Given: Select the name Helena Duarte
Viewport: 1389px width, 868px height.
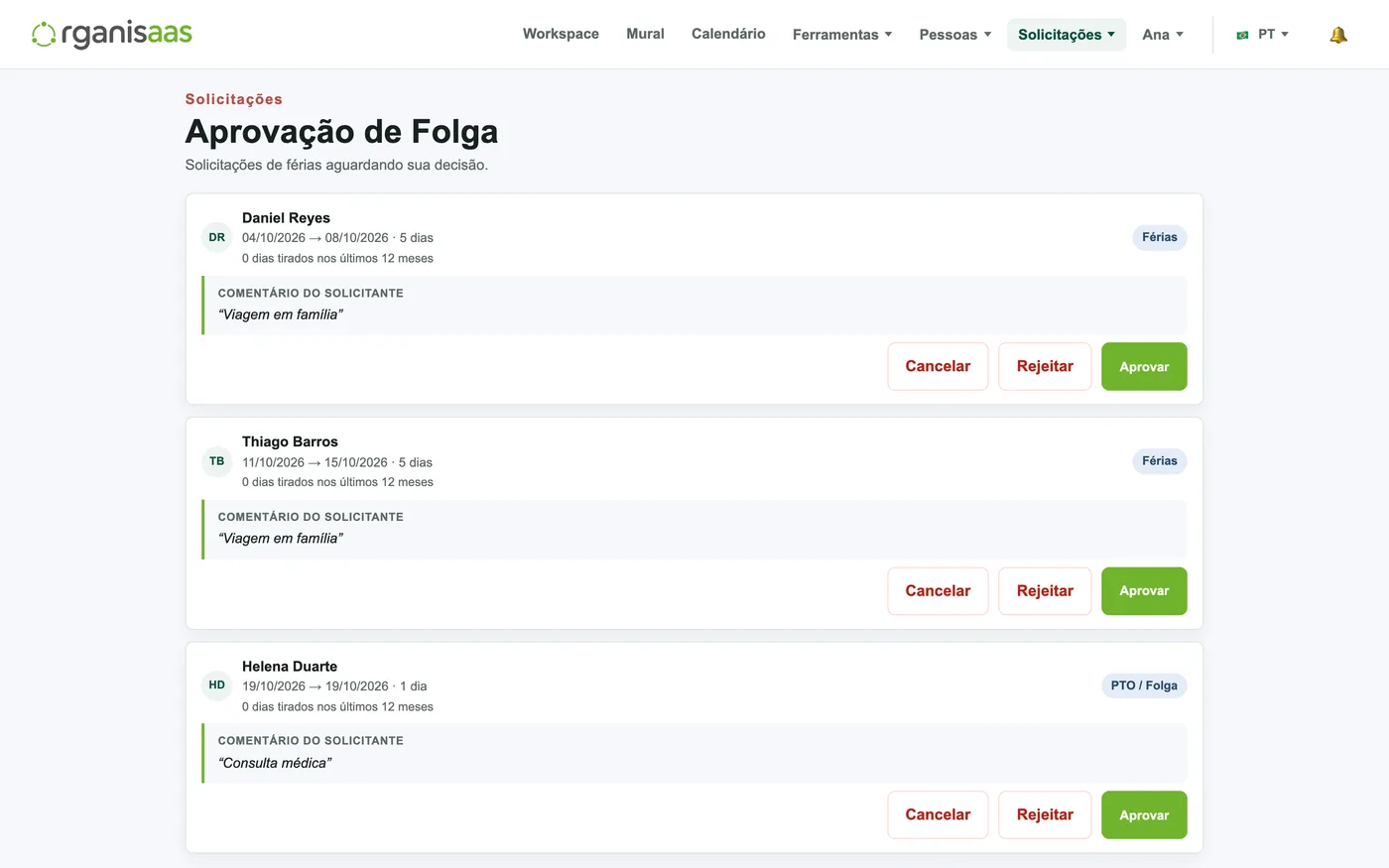Looking at the screenshot, I should tap(290, 667).
